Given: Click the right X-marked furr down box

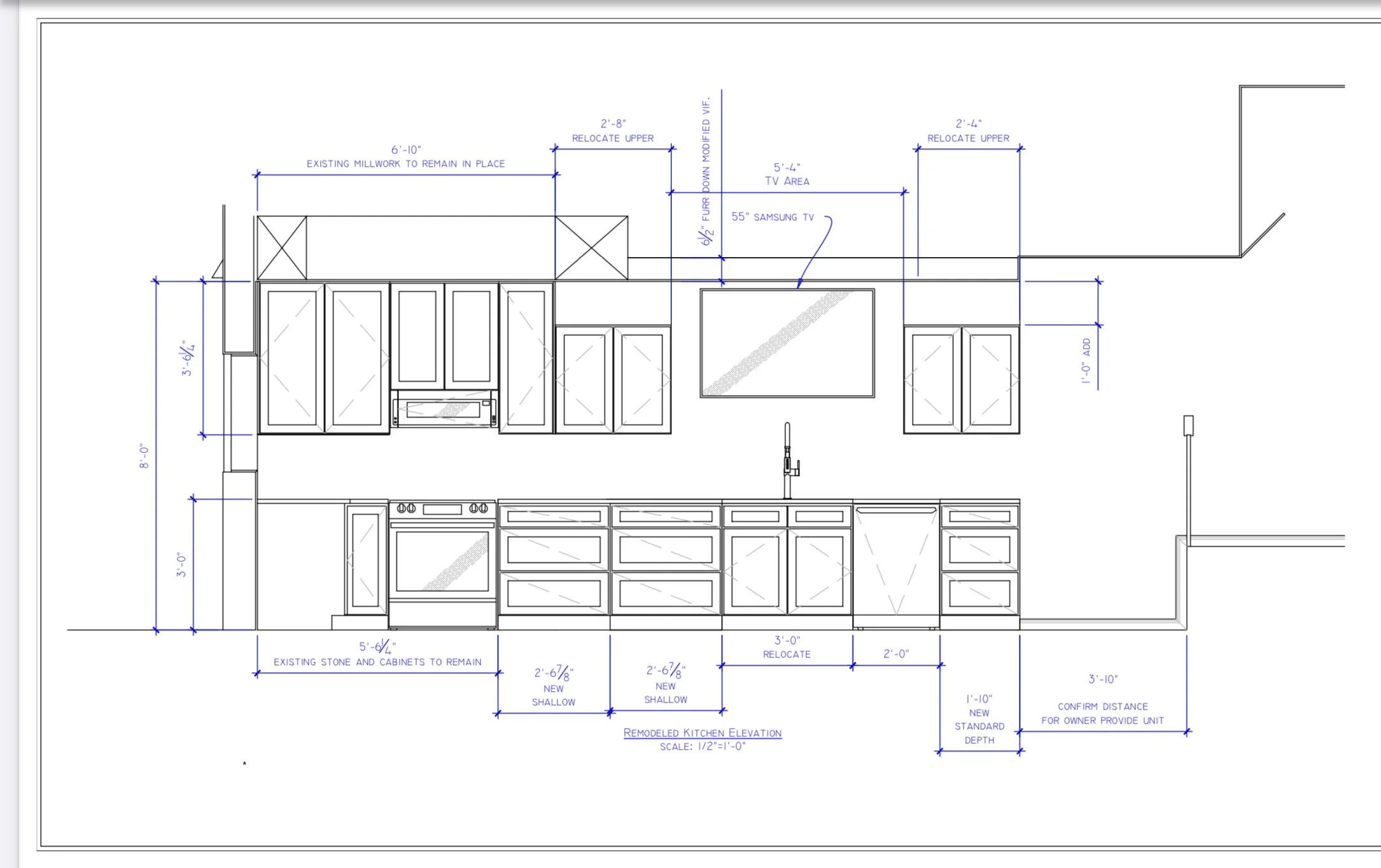Looking at the screenshot, I should 591,248.
